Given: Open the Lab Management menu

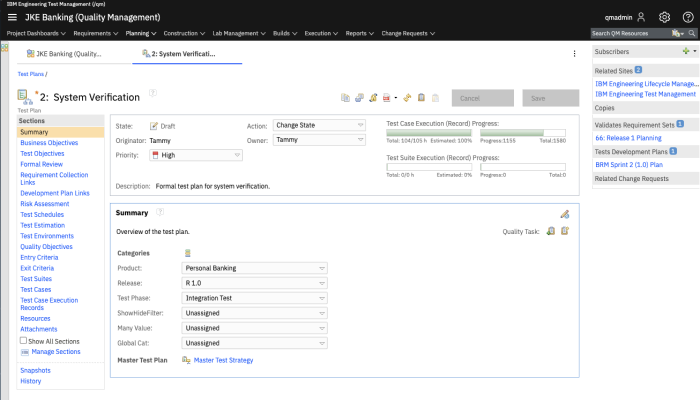Looking at the screenshot, I should (238, 33).
